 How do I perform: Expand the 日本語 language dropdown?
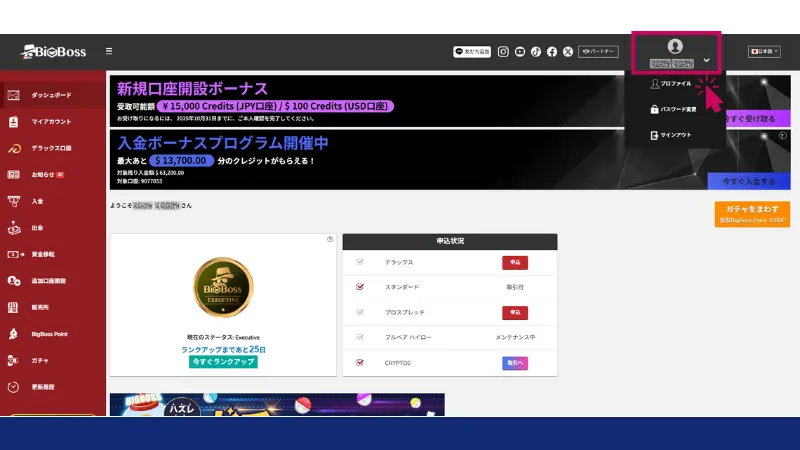point(764,51)
